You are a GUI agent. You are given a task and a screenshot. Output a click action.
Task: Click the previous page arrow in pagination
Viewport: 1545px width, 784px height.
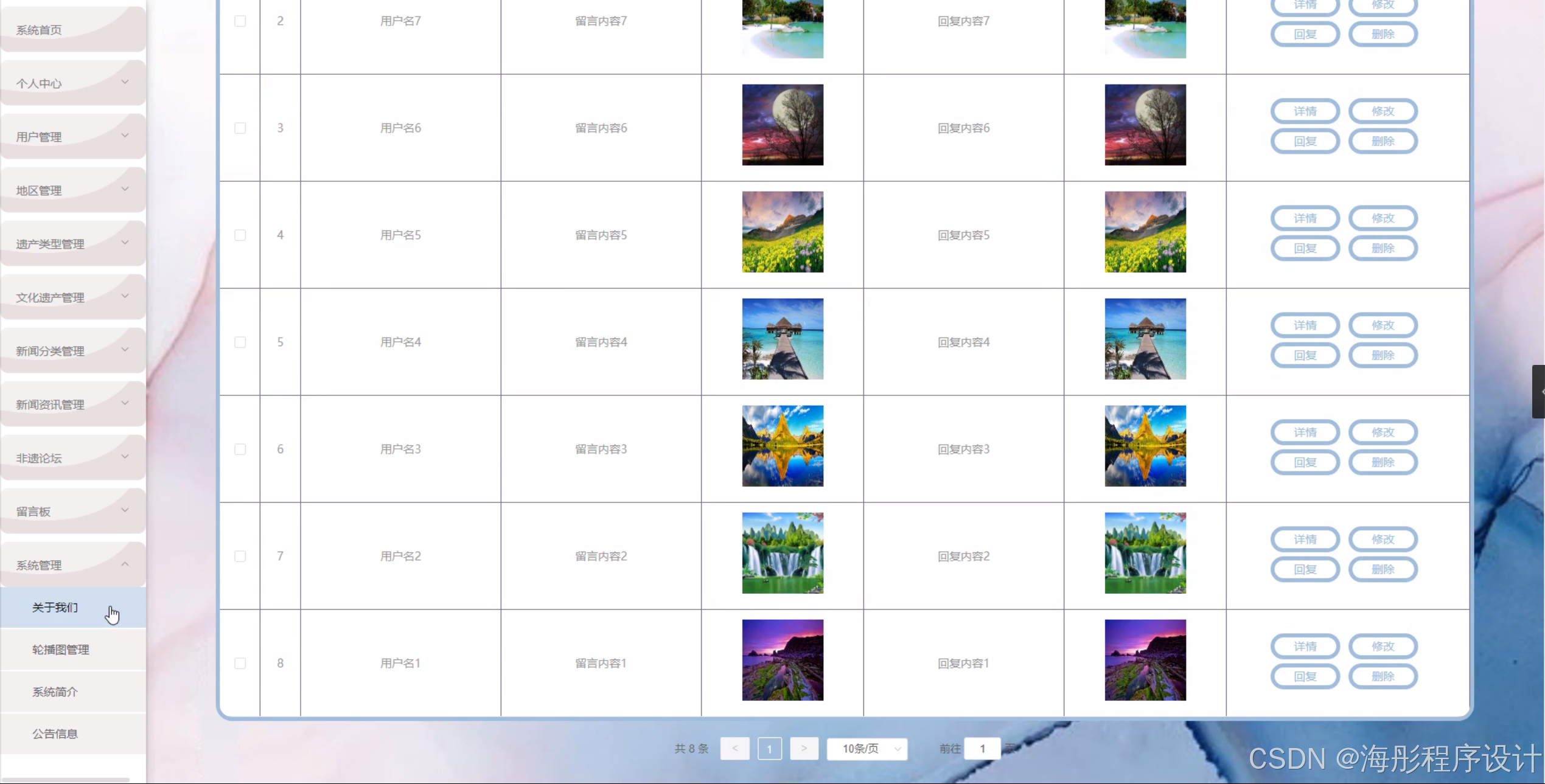click(x=734, y=748)
